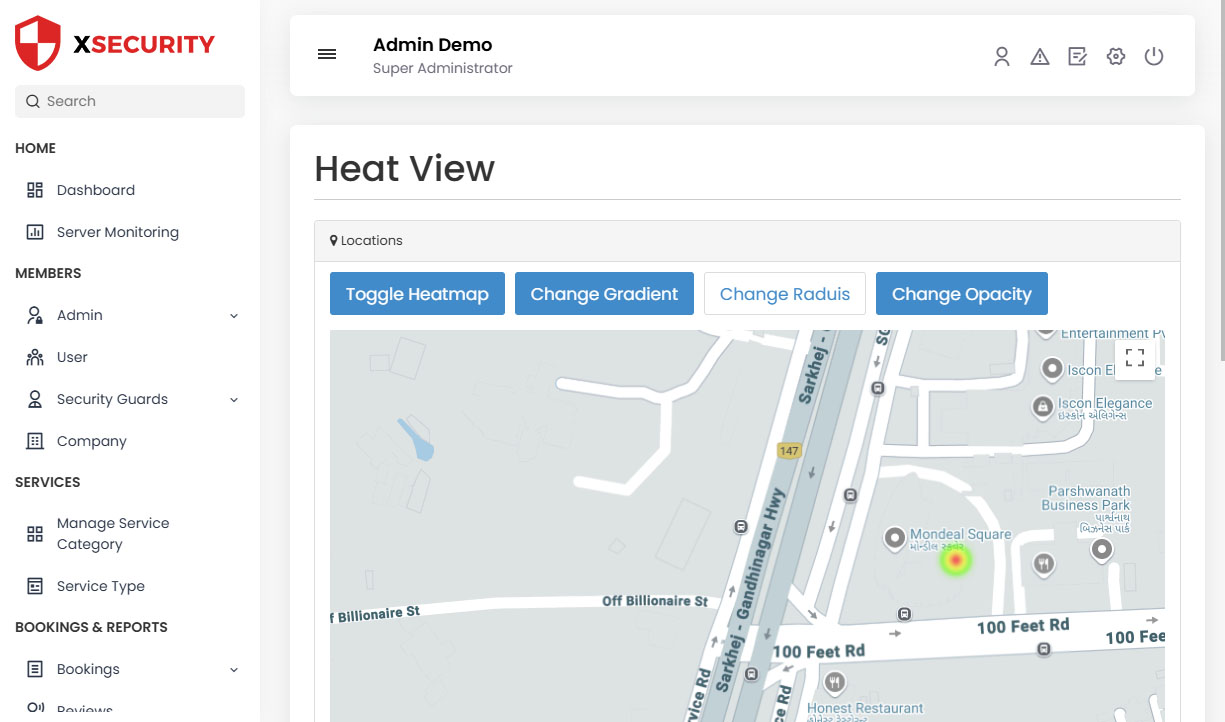Click the Super Administrator role text
The width and height of the screenshot is (1225, 722).
click(x=443, y=69)
